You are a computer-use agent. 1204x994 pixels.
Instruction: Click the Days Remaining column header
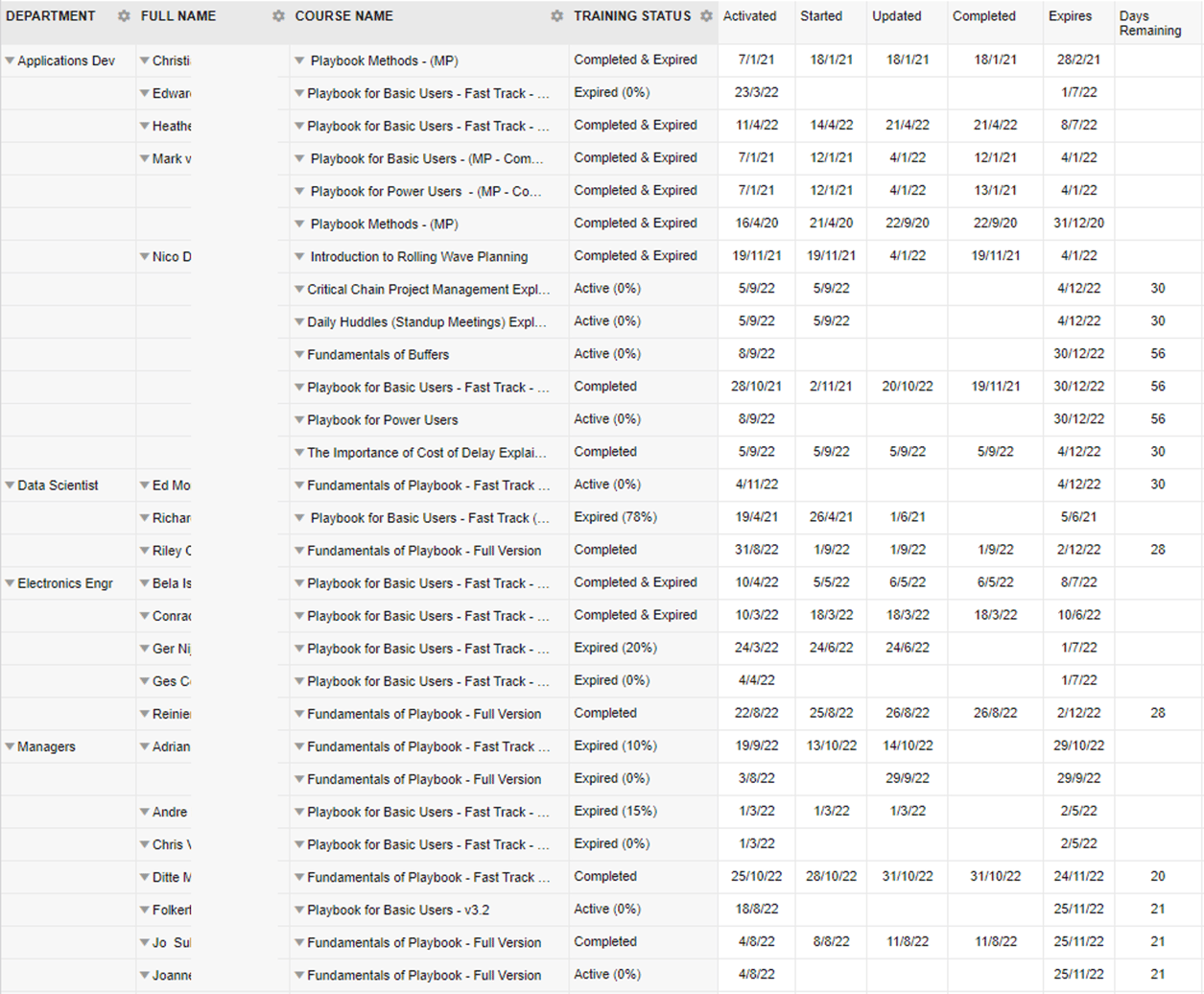(1150, 23)
